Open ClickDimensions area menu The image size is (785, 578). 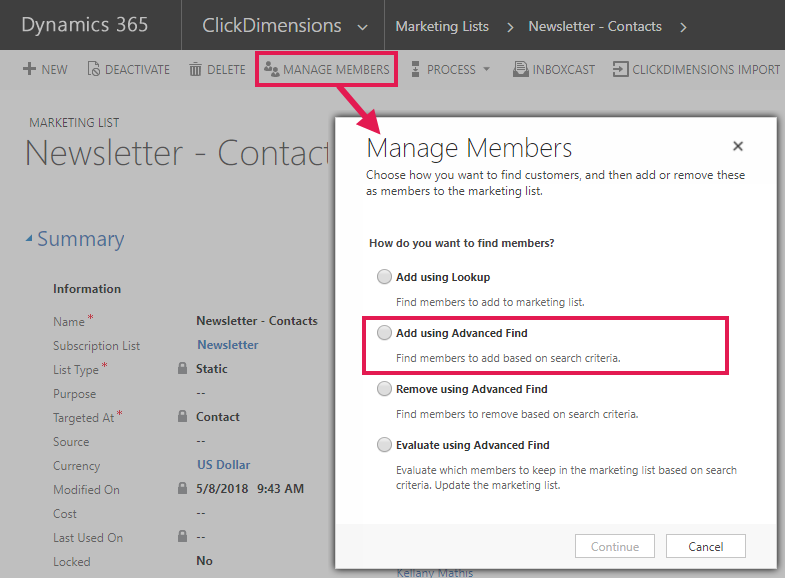(271, 26)
